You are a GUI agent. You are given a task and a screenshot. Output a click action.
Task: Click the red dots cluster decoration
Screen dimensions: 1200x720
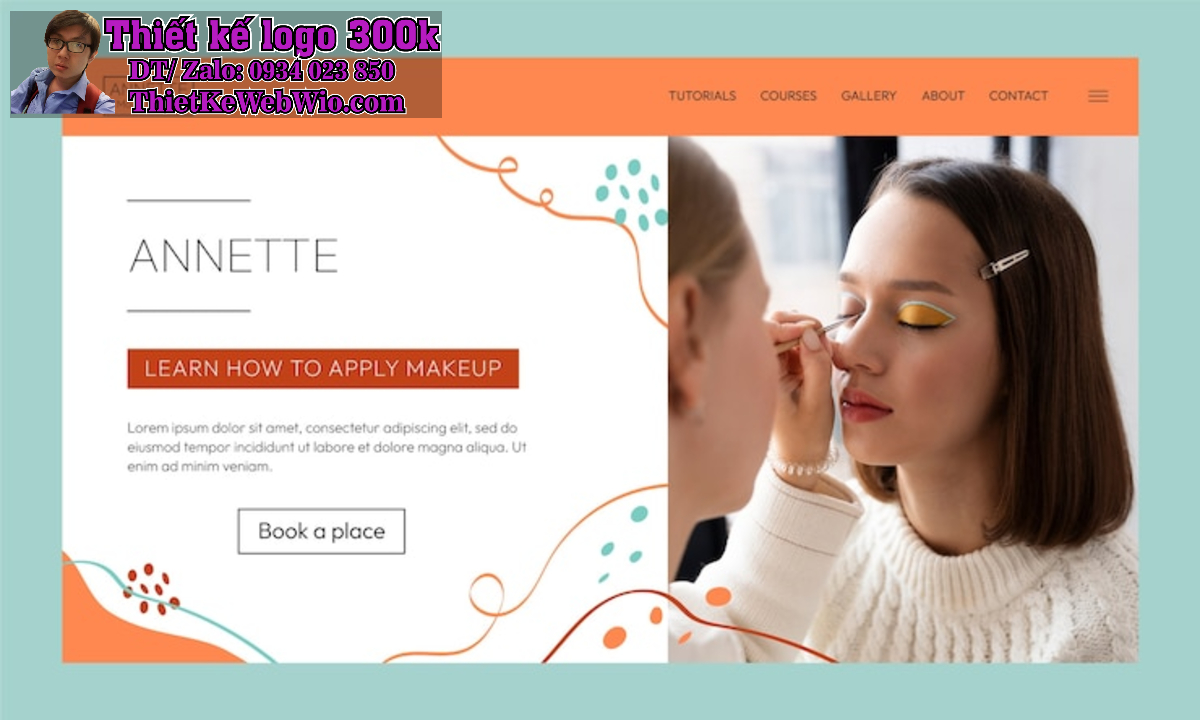[x=150, y=589]
